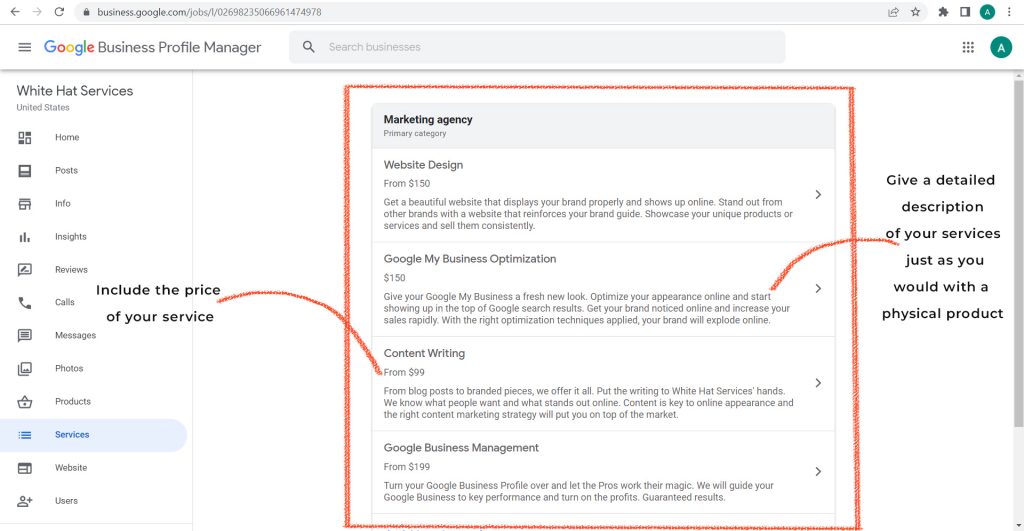Click the Google My Business Optimization title

pyautogui.click(x=470, y=259)
